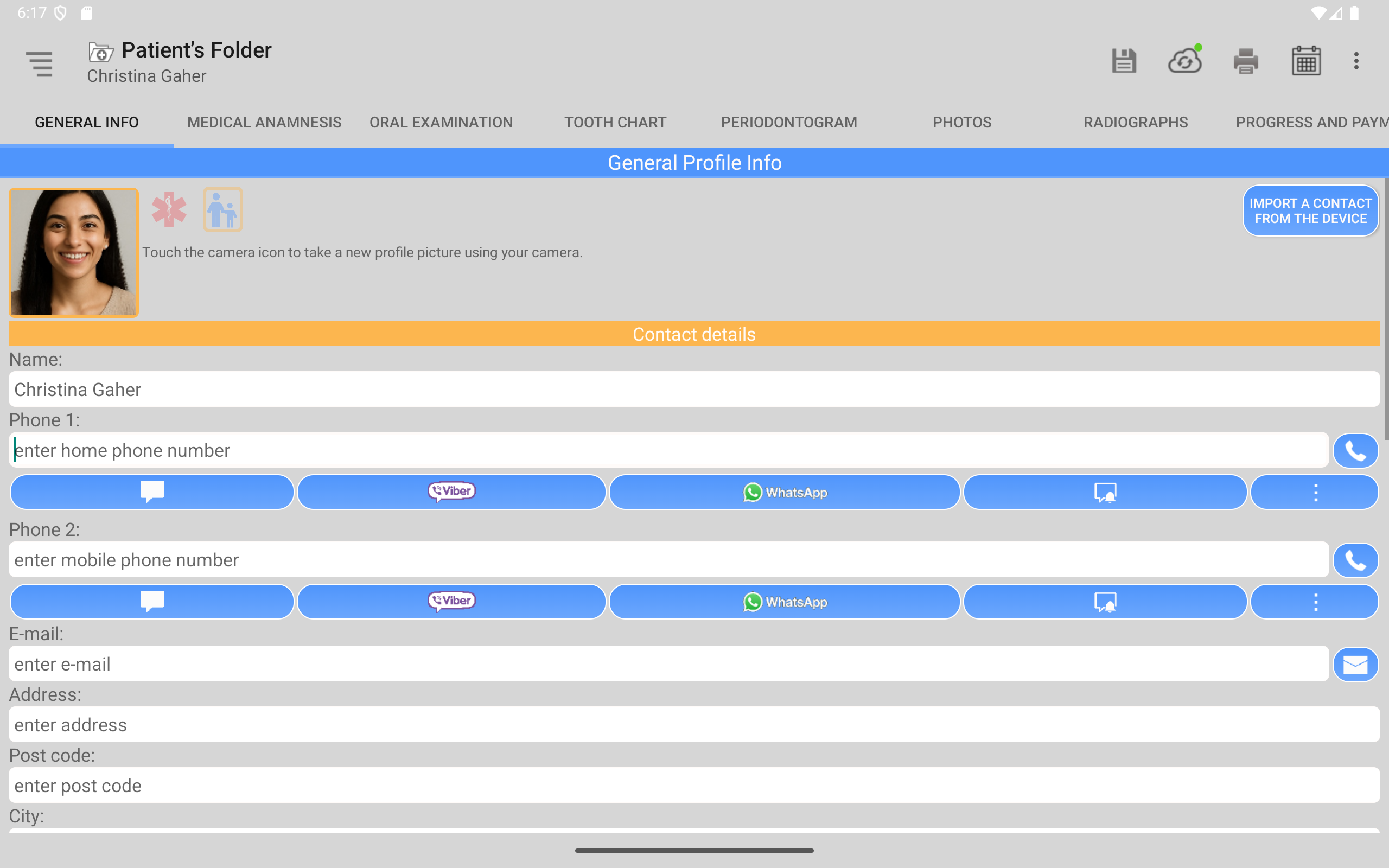Open the top-right three-dot overflow menu
Screen dimensions: 1389x868
pos(1356,61)
